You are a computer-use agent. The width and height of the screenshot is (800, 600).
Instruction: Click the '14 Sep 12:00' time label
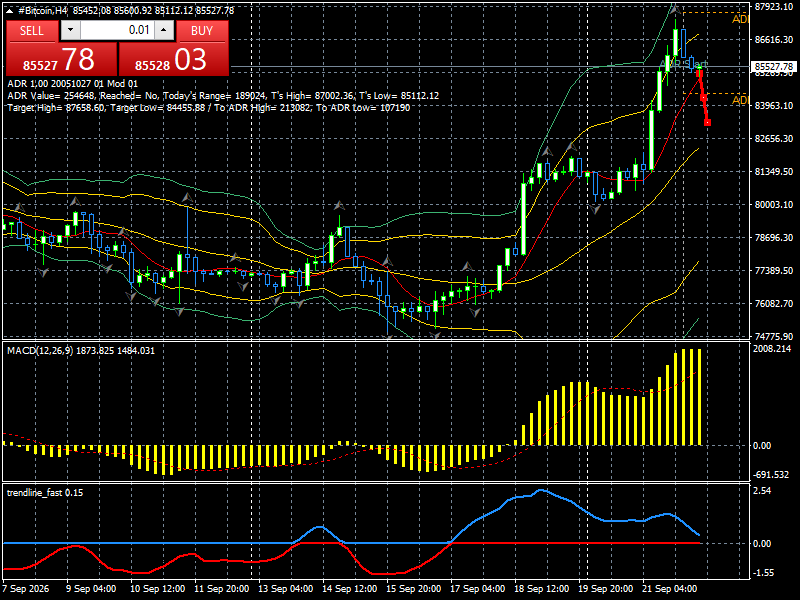(349, 589)
